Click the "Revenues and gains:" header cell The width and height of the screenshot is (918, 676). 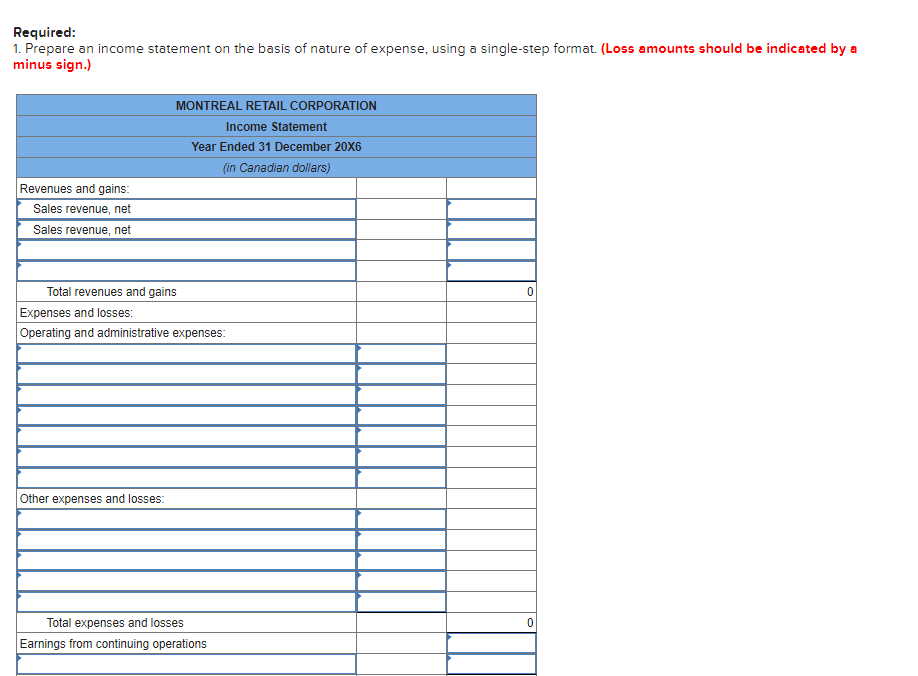tap(185, 188)
